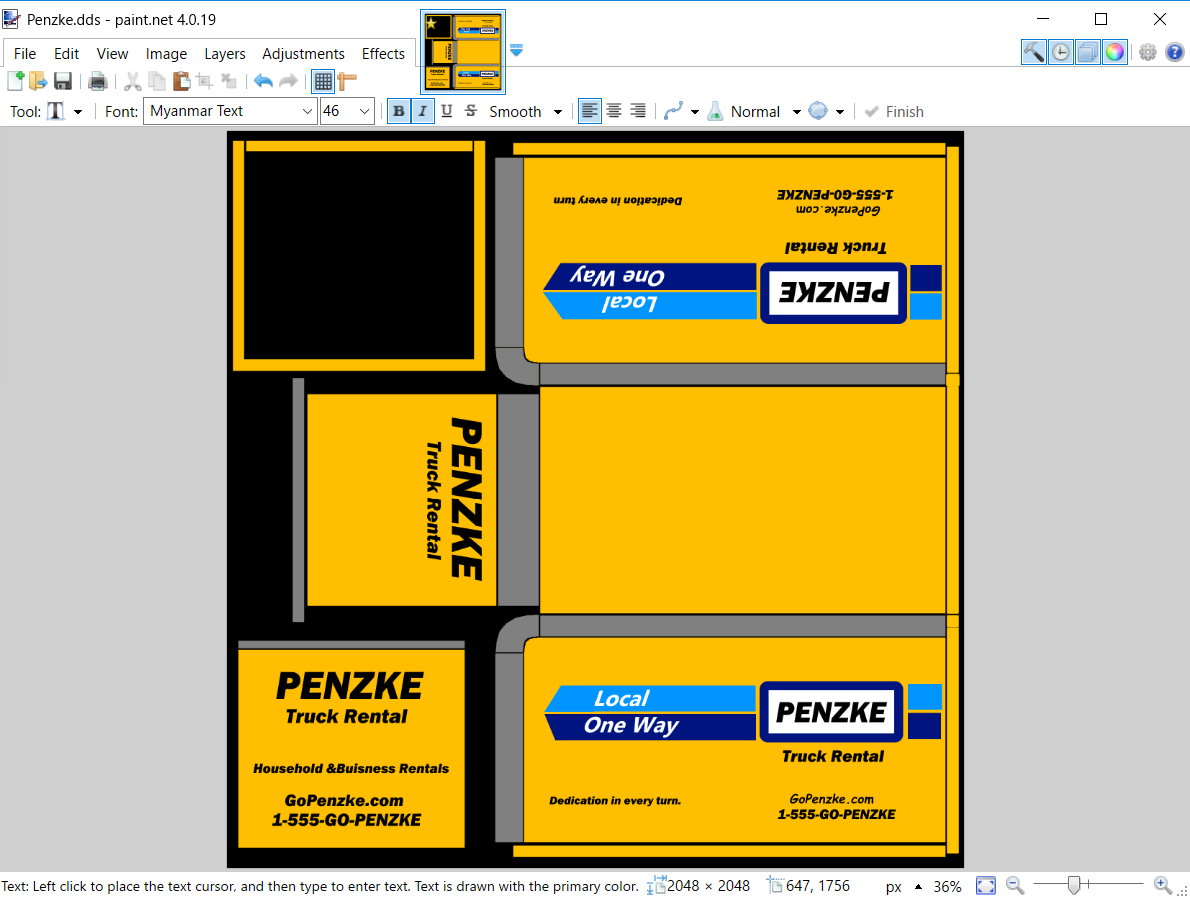Toggle the Colors window wheel button
Image resolution: width=1190 pixels, height=899 pixels.
[x=1114, y=52]
